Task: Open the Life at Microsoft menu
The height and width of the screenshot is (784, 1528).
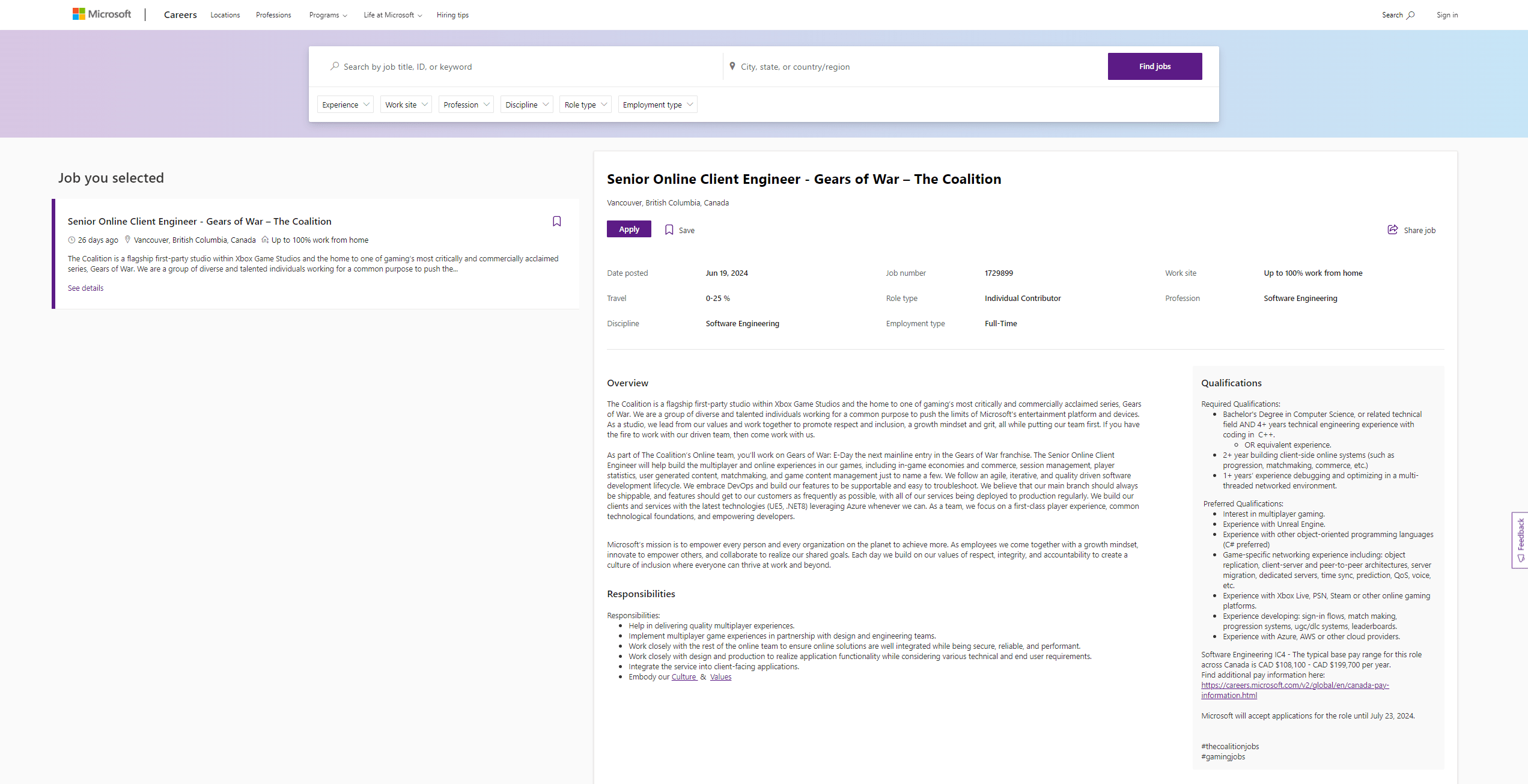Action: pos(393,15)
